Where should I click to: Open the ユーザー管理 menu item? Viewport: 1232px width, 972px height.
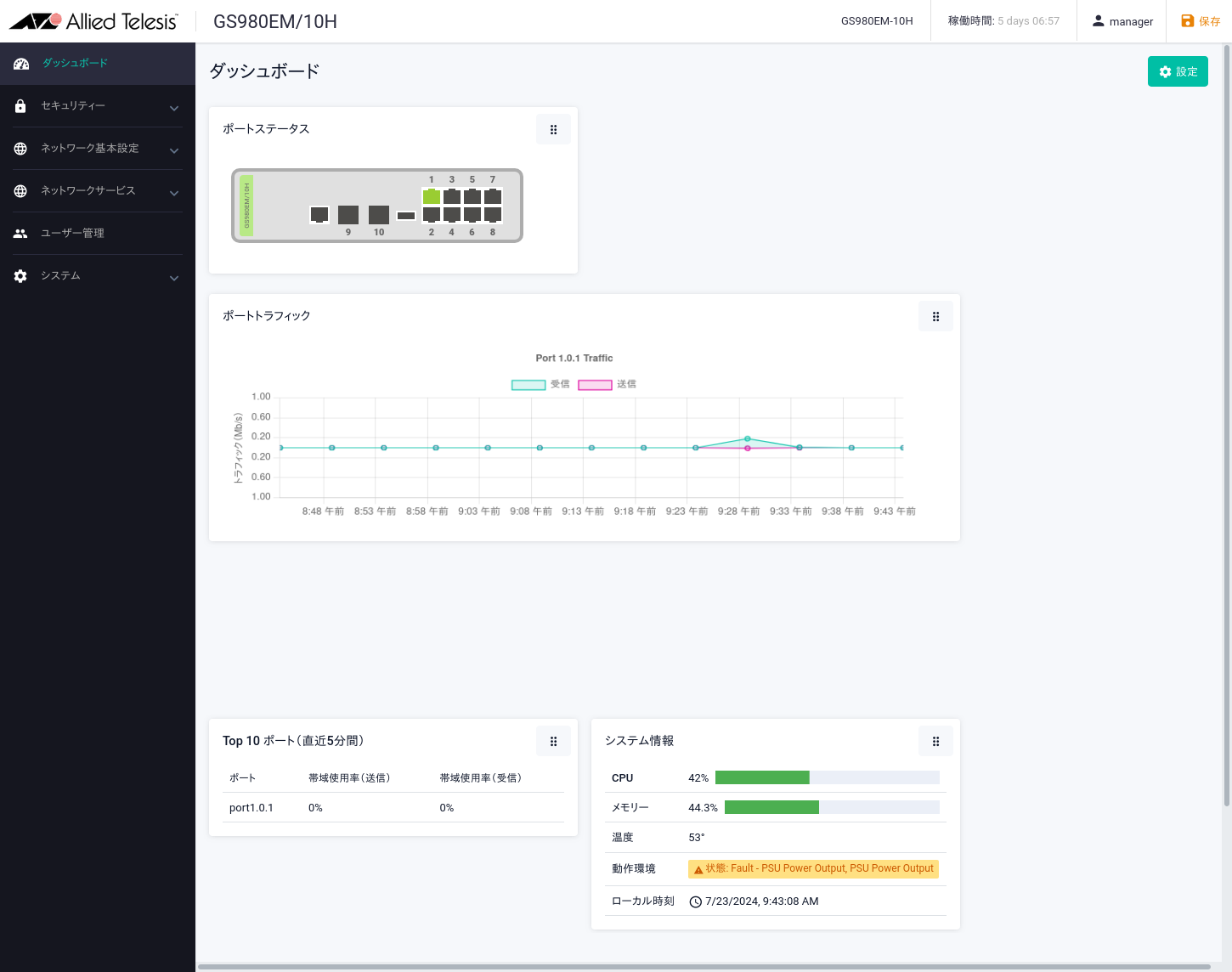pos(73,234)
